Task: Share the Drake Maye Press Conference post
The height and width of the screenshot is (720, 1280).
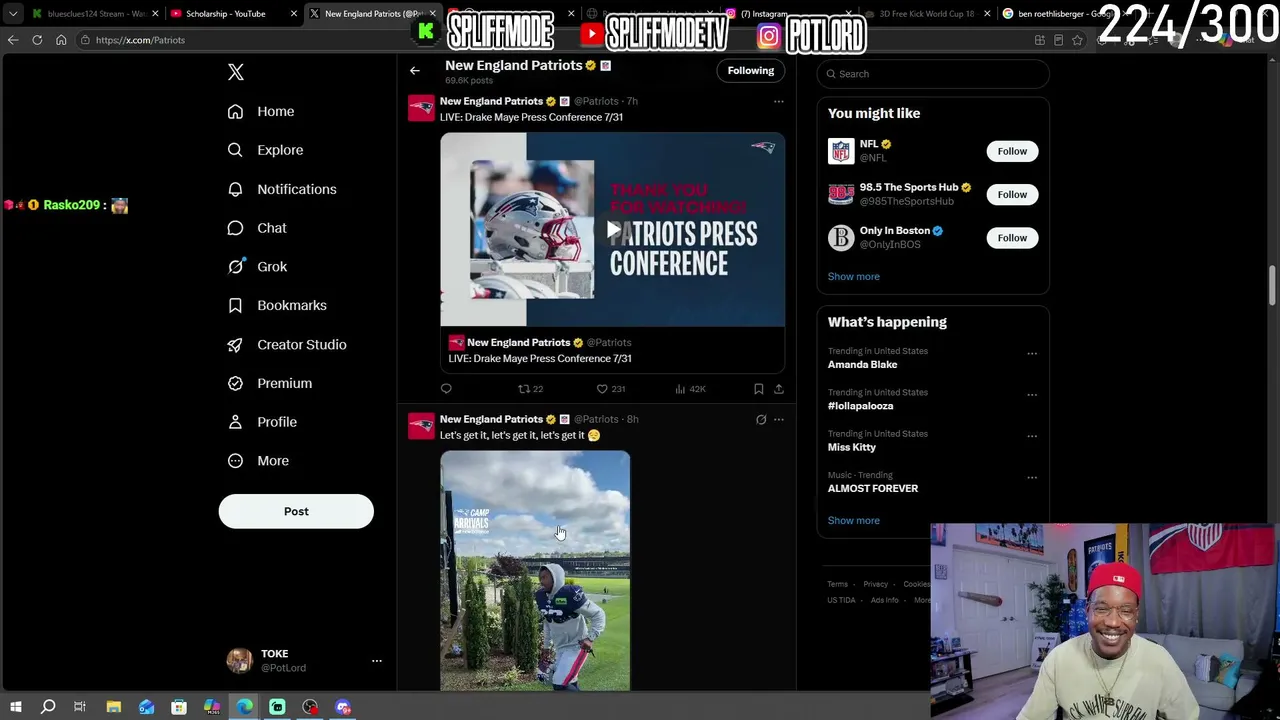Action: tap(779, 389)
